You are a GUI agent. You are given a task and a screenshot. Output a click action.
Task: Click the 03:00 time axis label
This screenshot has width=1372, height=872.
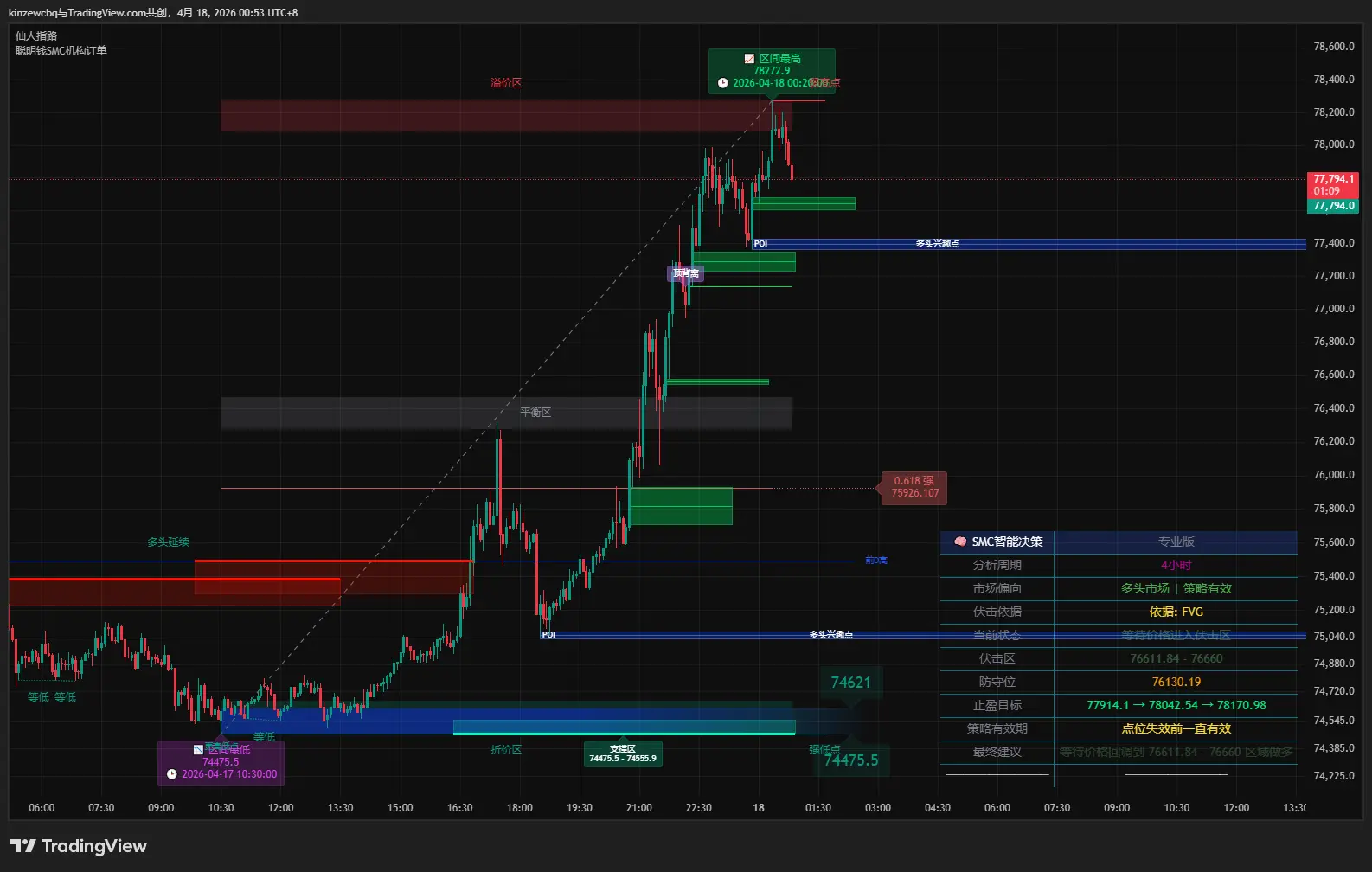click(x=878, y=808)
